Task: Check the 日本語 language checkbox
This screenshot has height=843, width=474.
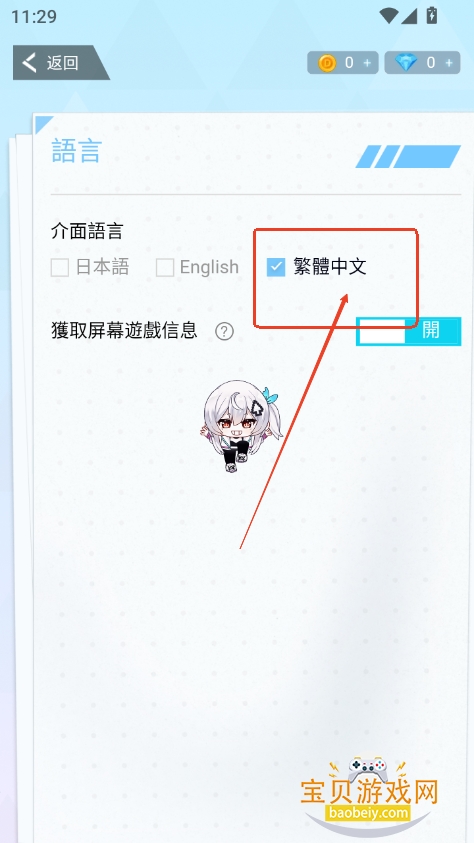Action: tap(60, 267)
